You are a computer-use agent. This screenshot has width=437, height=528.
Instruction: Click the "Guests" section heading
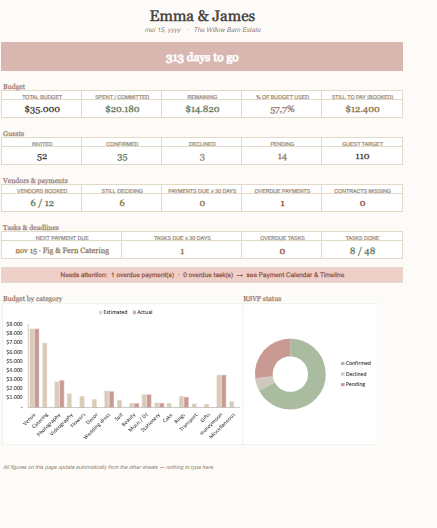click(x=13, y=134)
